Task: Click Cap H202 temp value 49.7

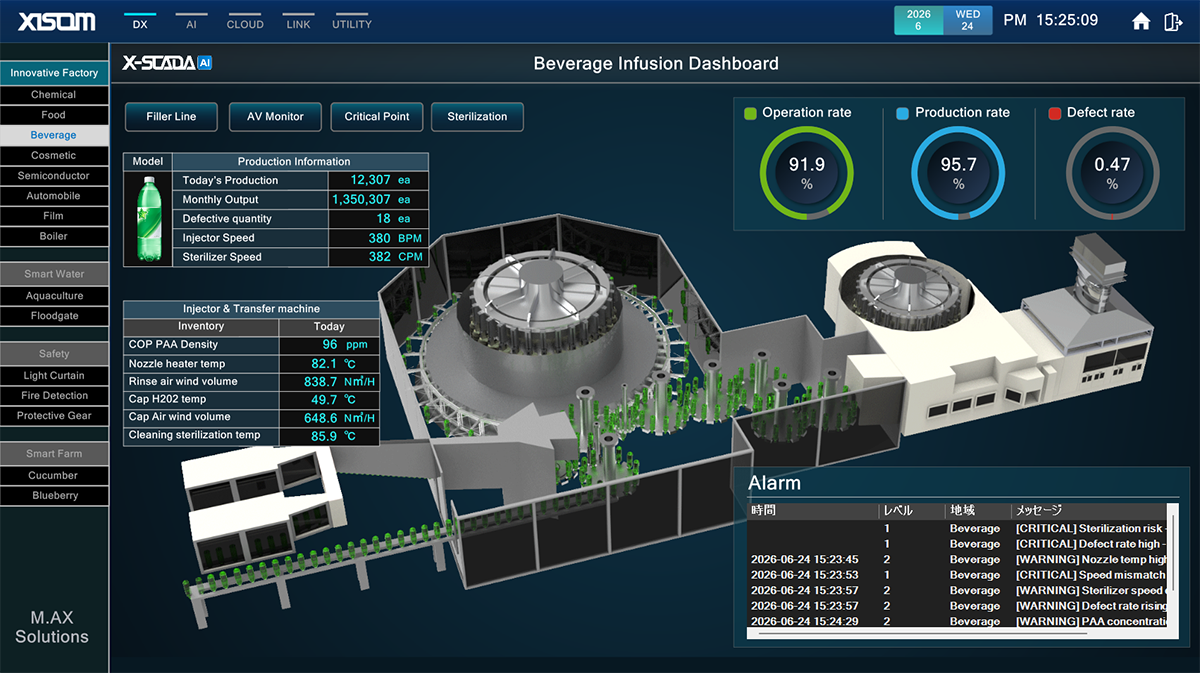Action: 324,400
